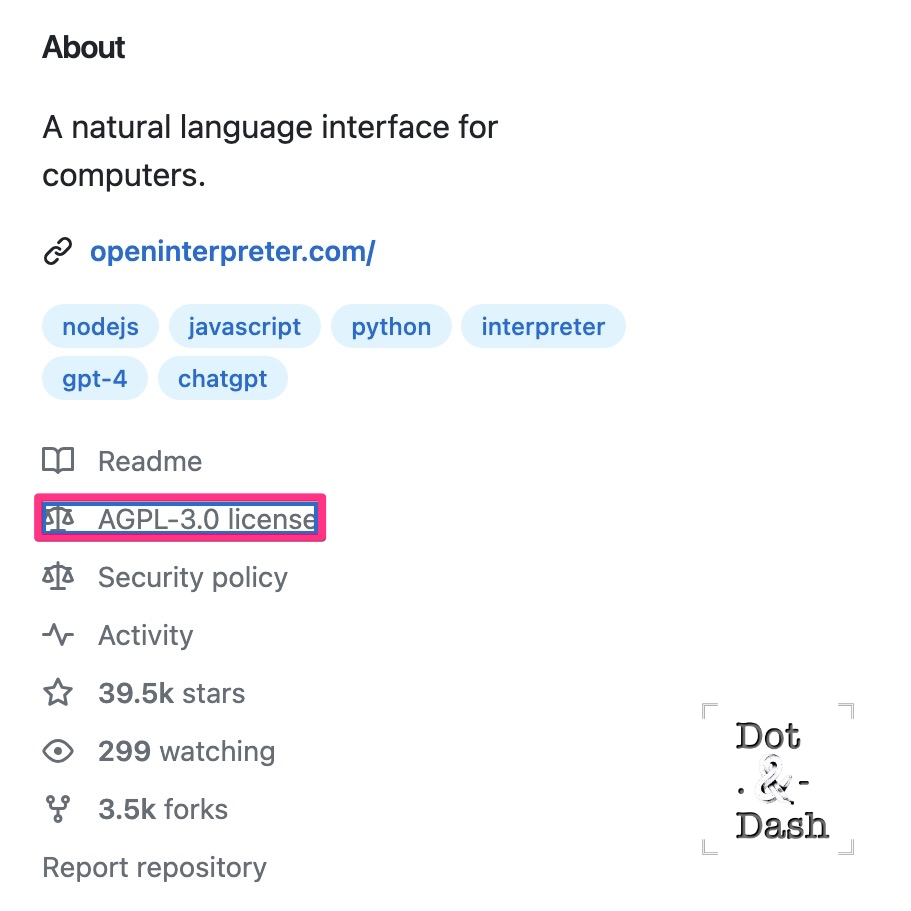Viewport: 911px width, 911px height.
Task: View the 39.5k stars stargazers link
Action: pyautogui.click(x=172, y=693)
